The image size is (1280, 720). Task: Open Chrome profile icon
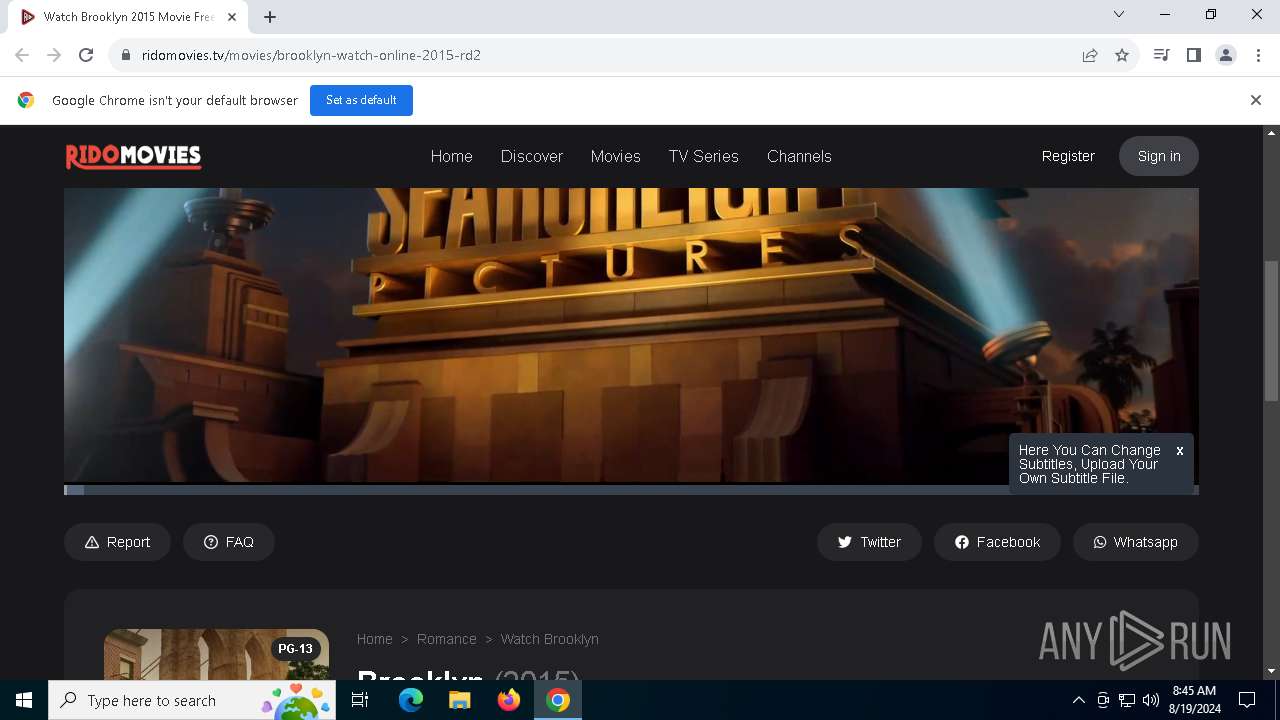point(1226,55)
